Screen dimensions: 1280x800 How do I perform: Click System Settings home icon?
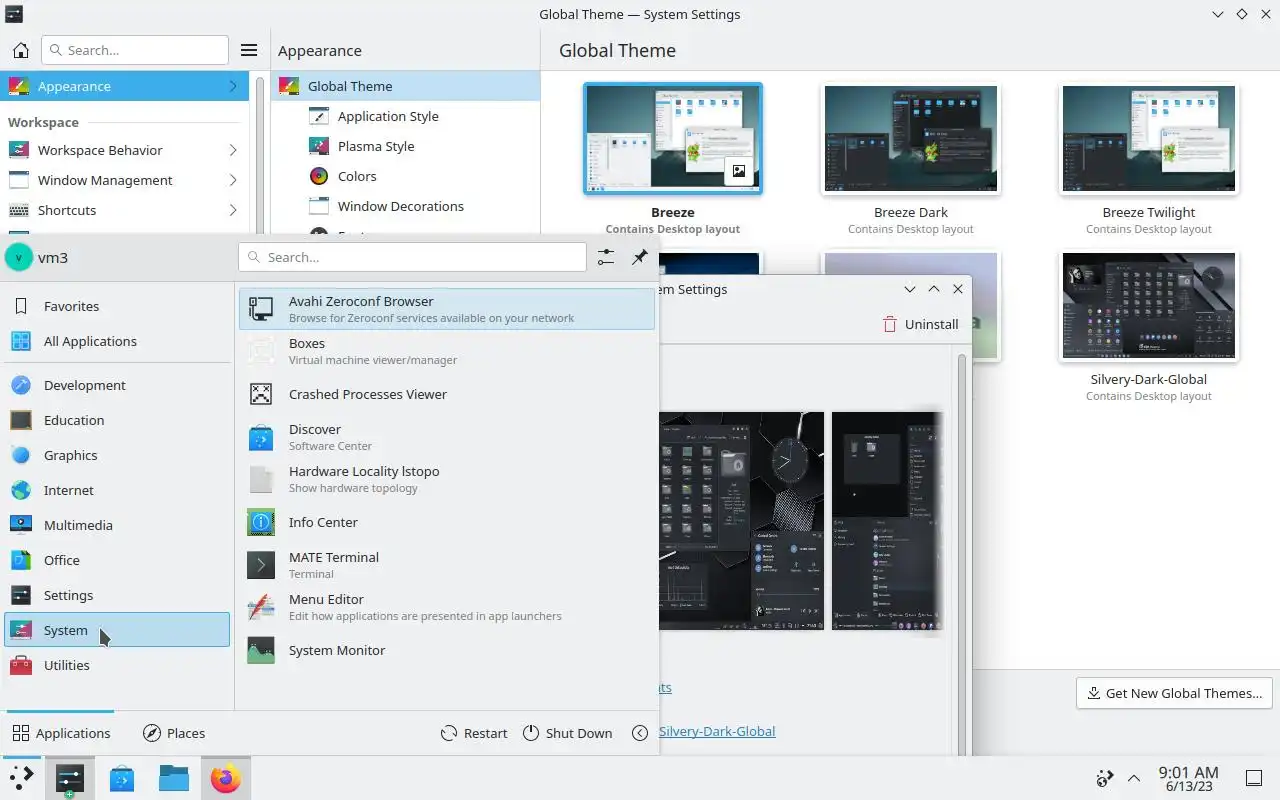click(20, 50)
